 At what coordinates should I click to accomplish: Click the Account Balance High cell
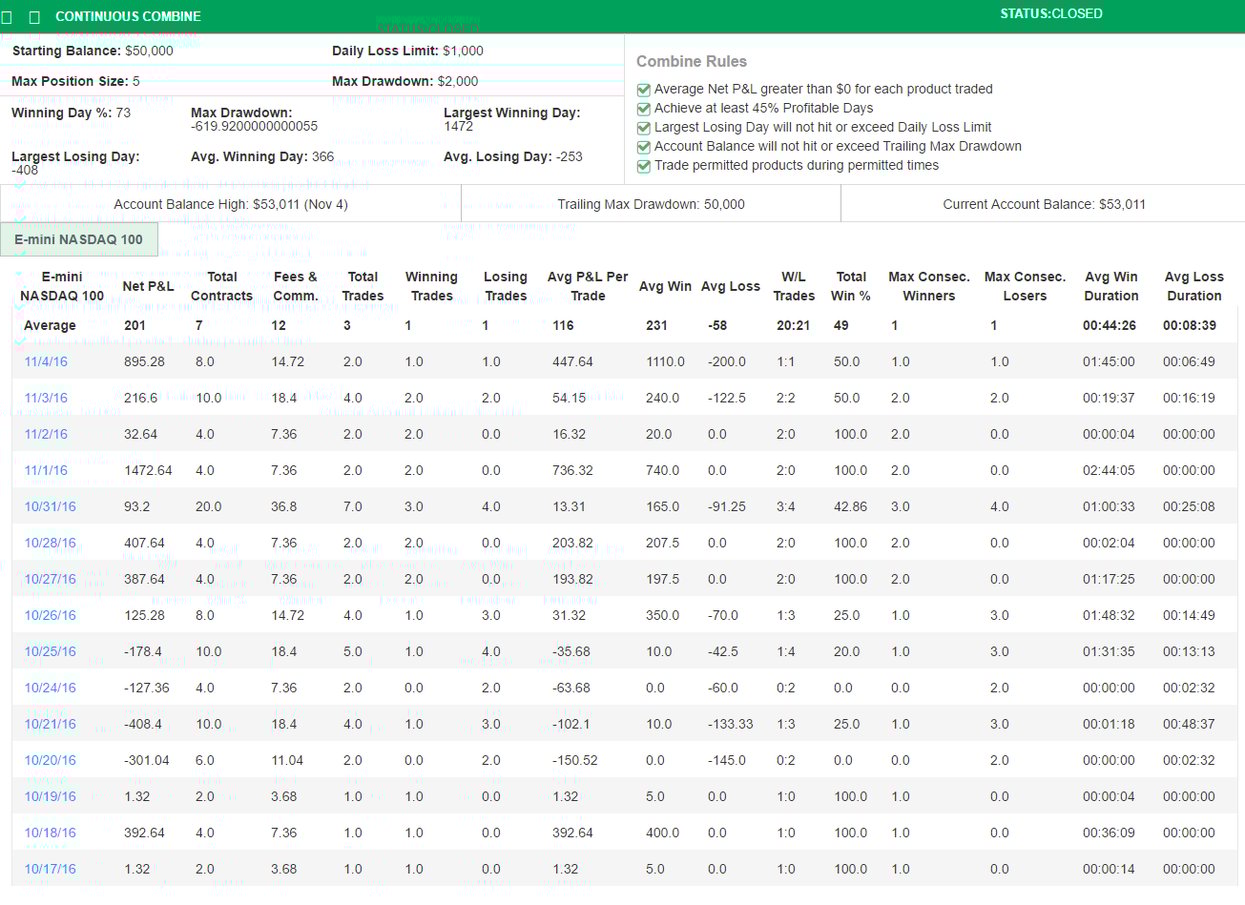click(228, 203)
